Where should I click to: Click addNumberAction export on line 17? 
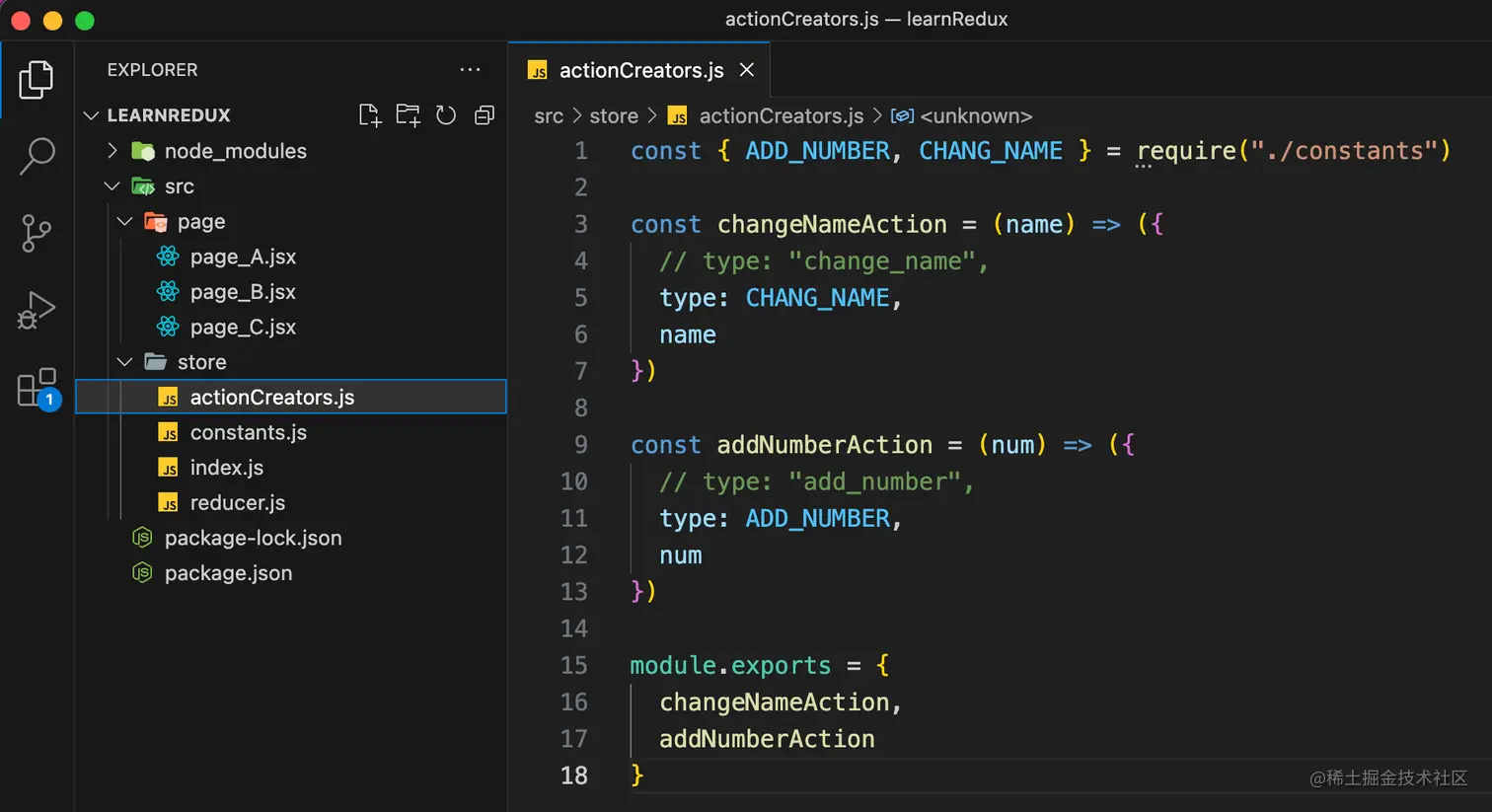pos(767,739)
